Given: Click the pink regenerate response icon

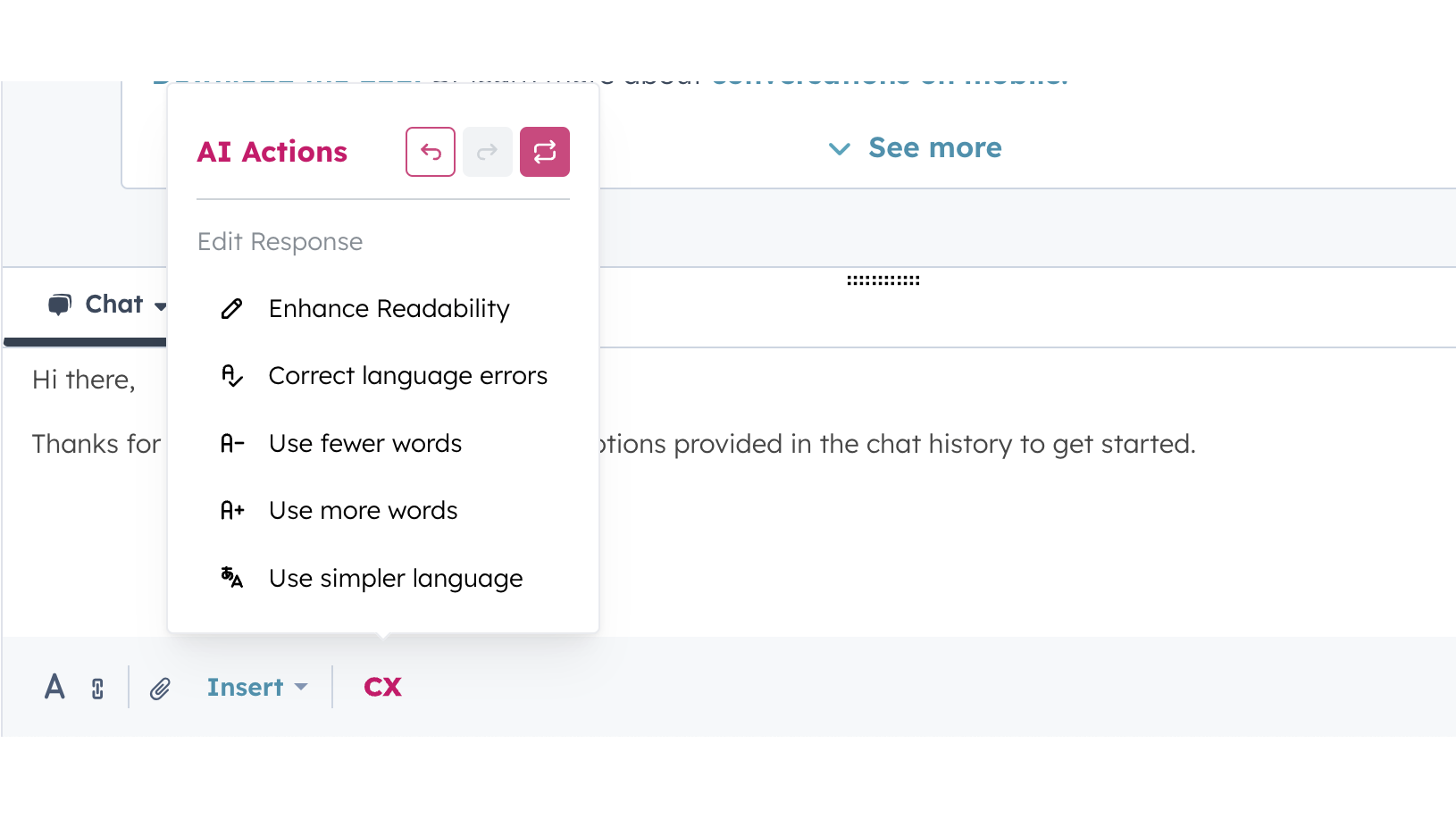Looking at the screenshot, I should coord(545,152).
